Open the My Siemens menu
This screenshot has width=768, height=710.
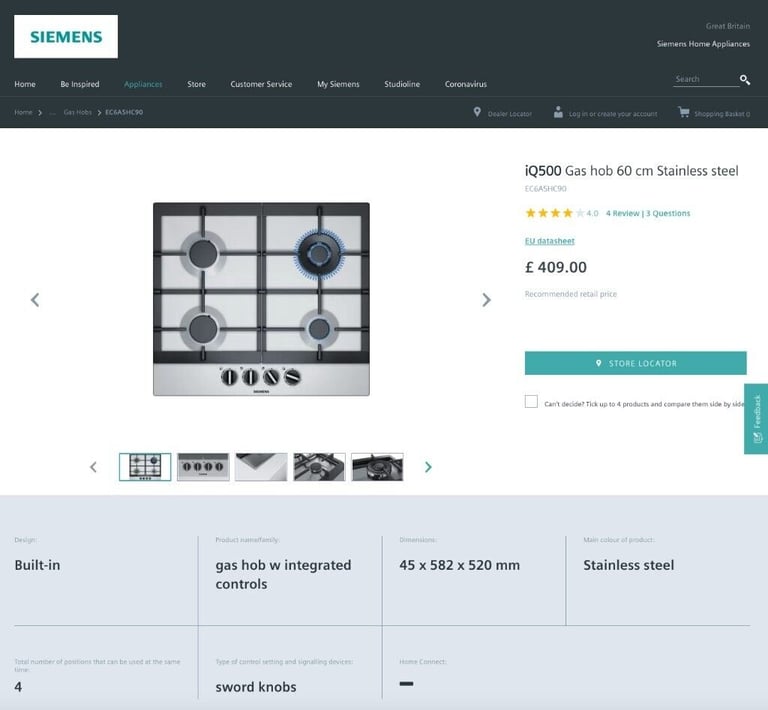[x=338, y=84]
